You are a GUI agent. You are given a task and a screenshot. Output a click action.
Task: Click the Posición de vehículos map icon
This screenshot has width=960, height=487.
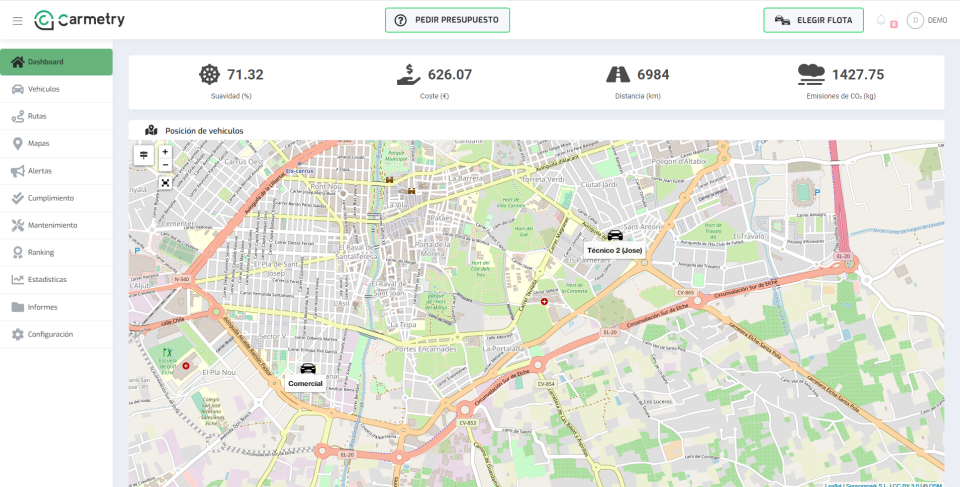click(x=151, y=130)
